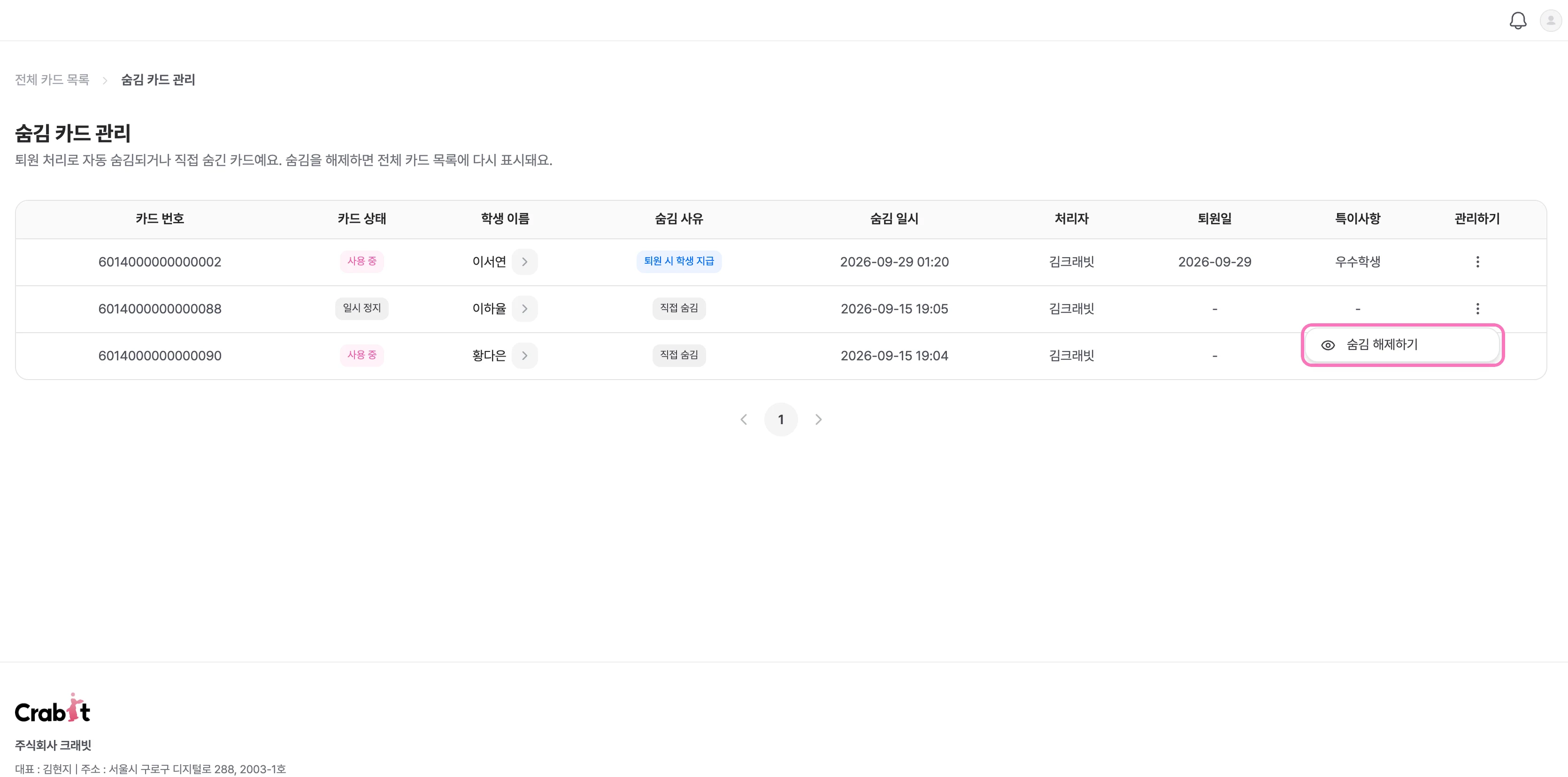Click the 퇴원일 value 2026-09-29

pos(1214,262)
